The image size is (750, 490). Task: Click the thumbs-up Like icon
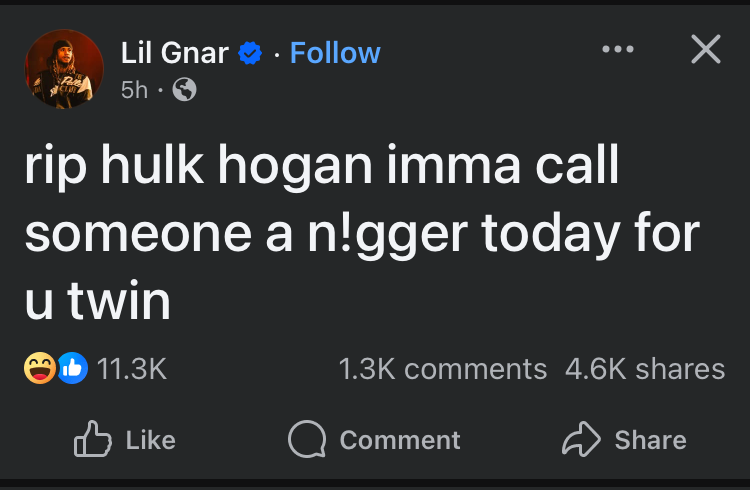tap(92, 439)
